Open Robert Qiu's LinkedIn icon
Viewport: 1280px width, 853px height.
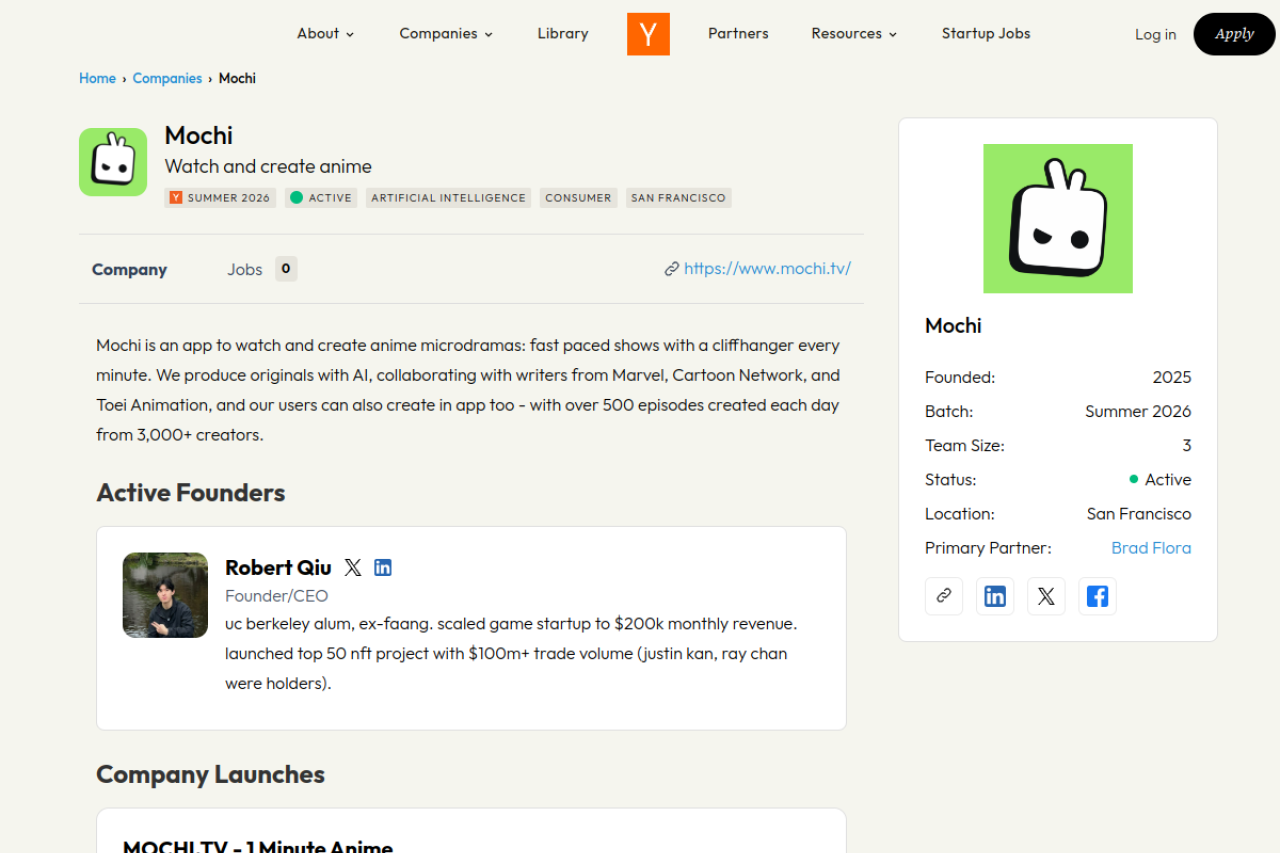tap(383, 568)
